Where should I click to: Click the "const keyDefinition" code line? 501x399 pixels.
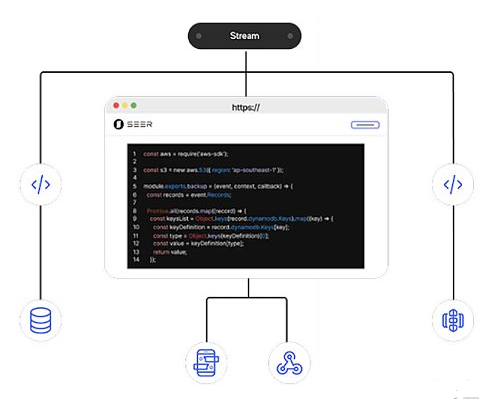(x=221, y=227)
